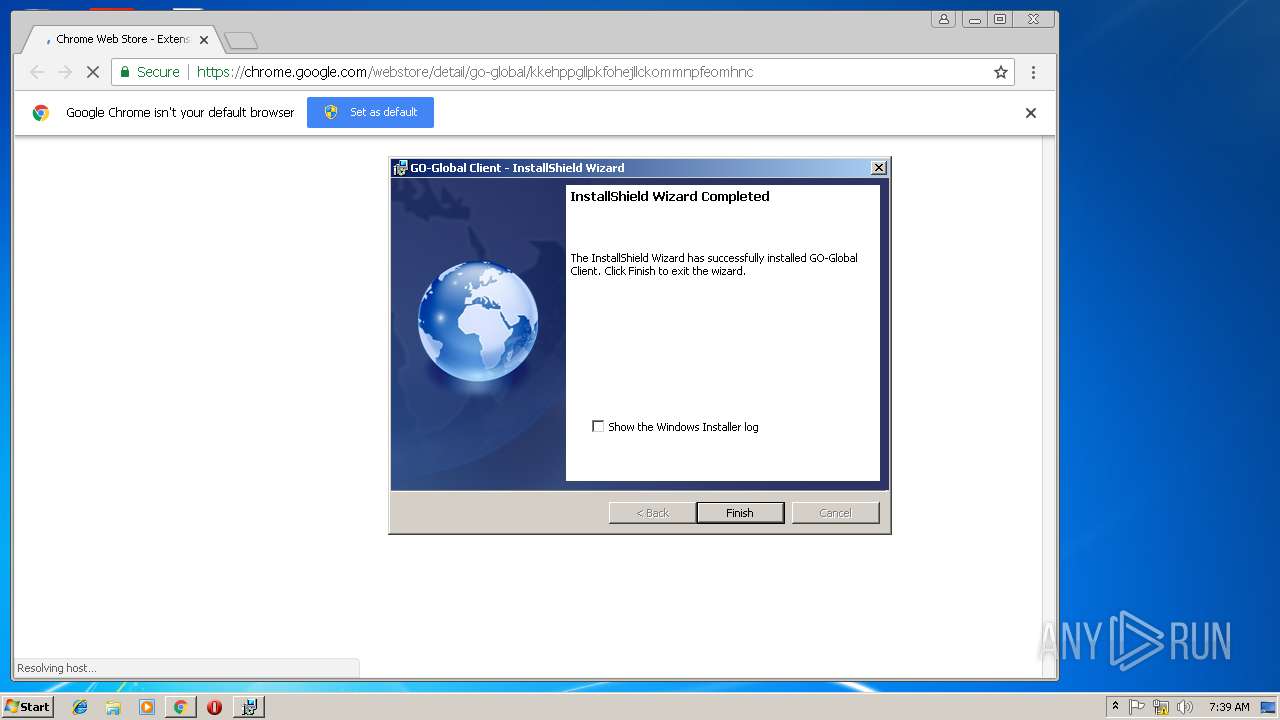Open Windows Media Player from the taskbar

147,707
